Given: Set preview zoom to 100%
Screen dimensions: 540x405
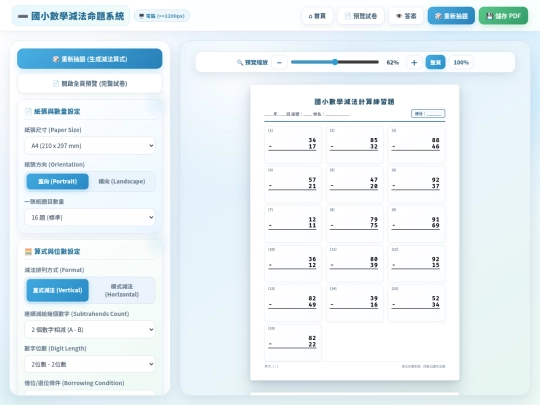Looking at the screenshot, I should point(461,62).
